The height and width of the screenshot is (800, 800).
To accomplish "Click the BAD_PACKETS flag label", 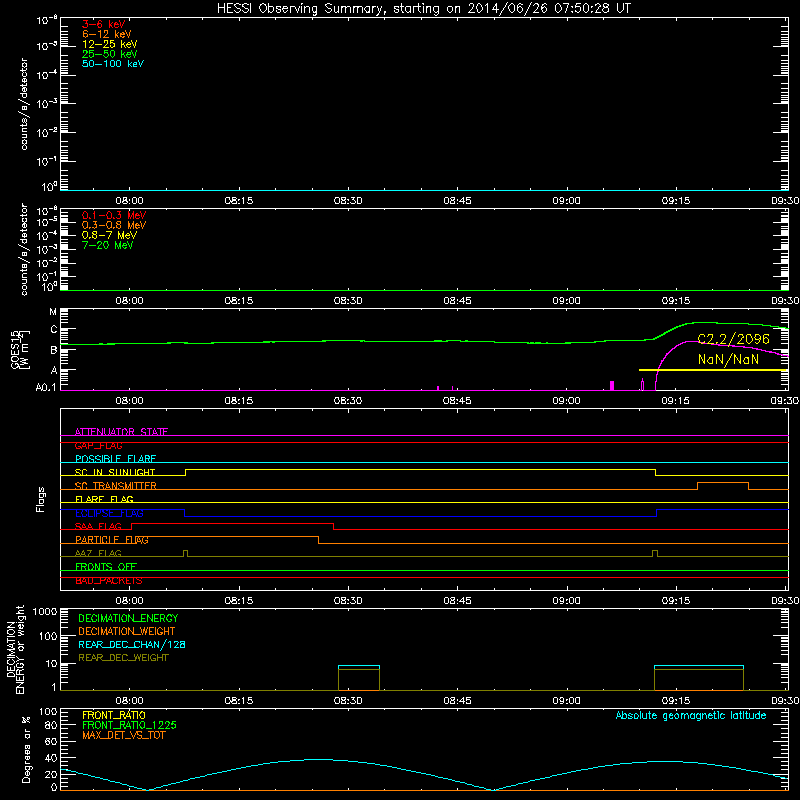I will (x=109, y=580).
